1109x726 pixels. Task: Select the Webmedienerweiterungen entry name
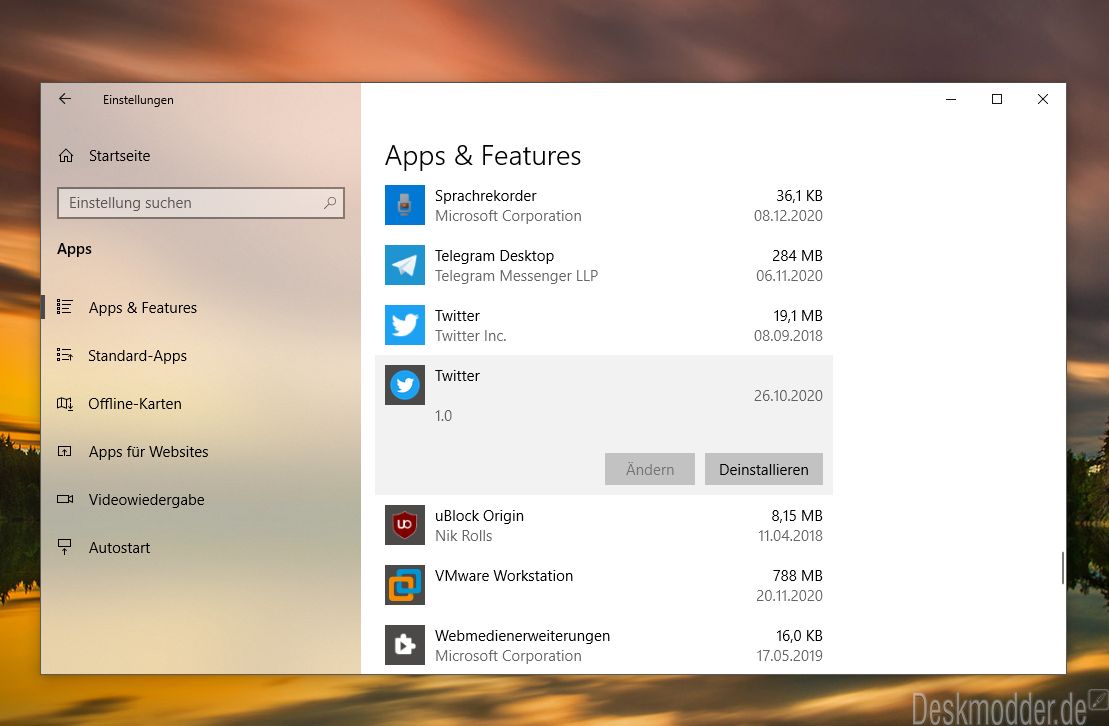pos(522,636)
